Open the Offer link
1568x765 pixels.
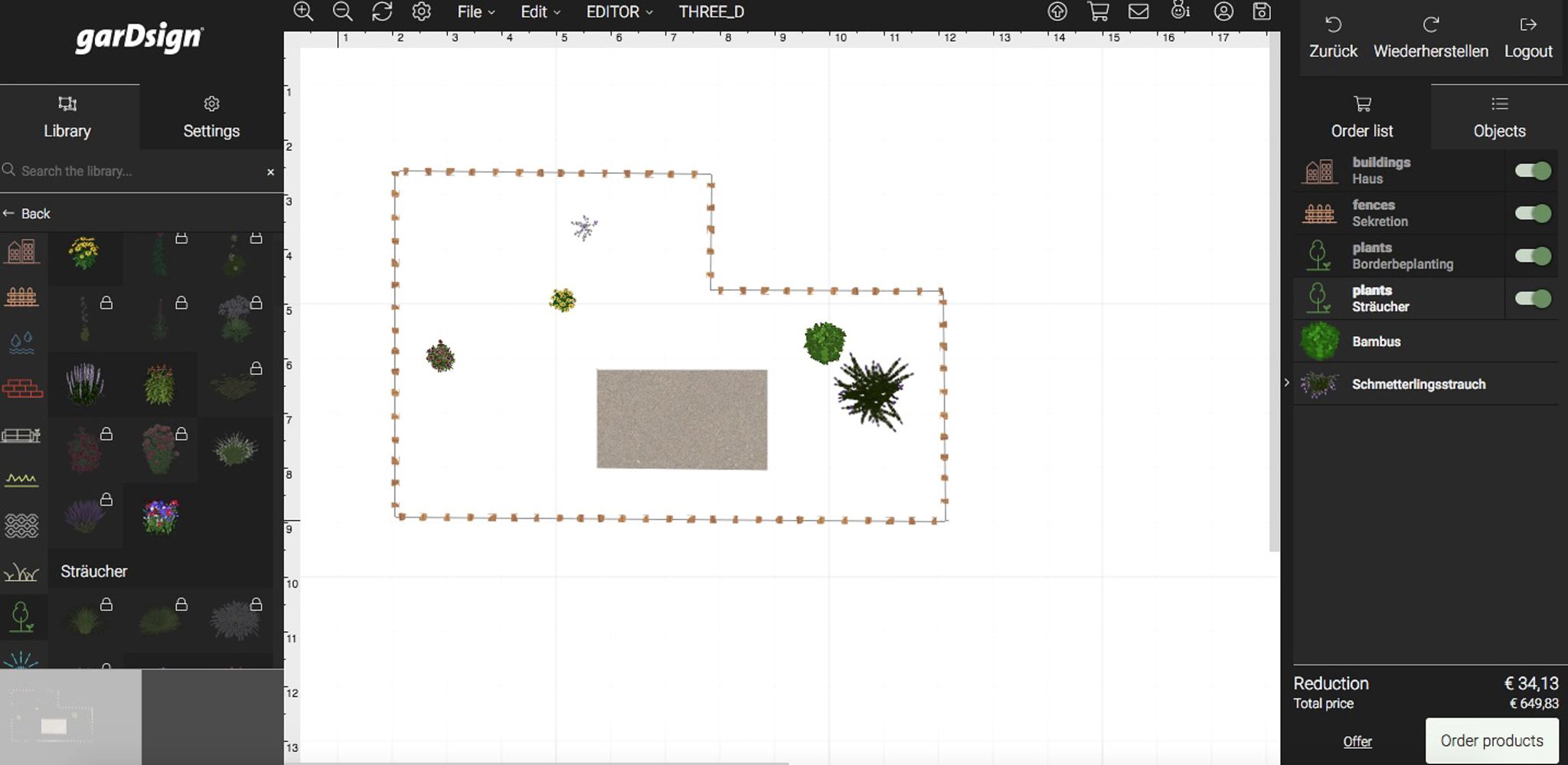point(1357,741)
